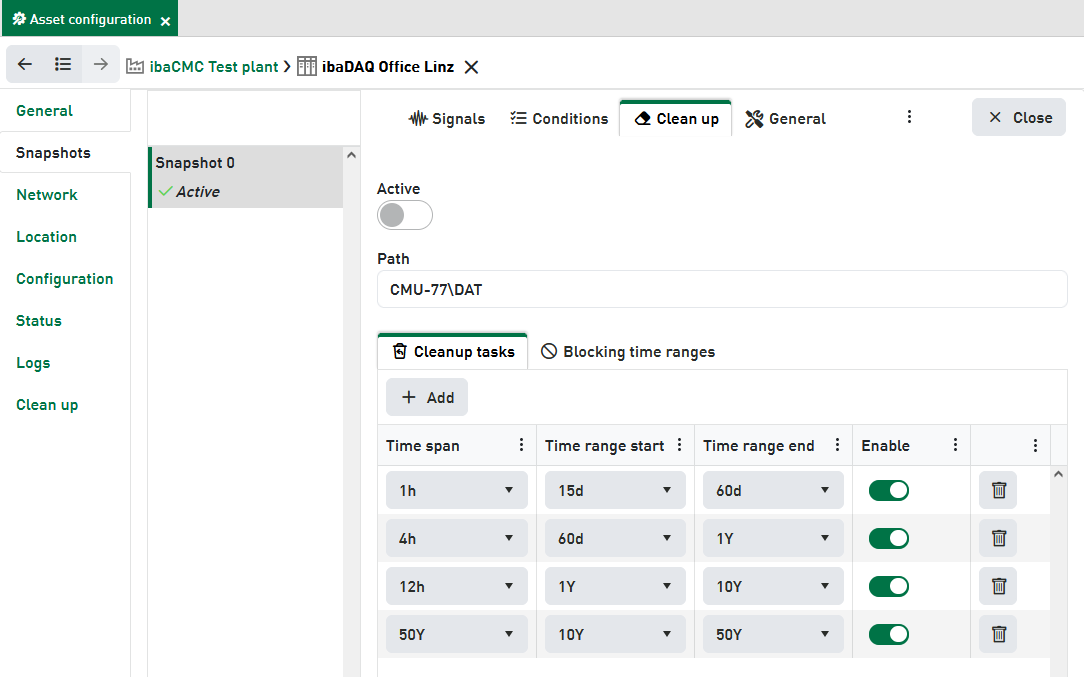The image size is (1084, 677).
Task: Click the Path input field
Action: point(722,290)
